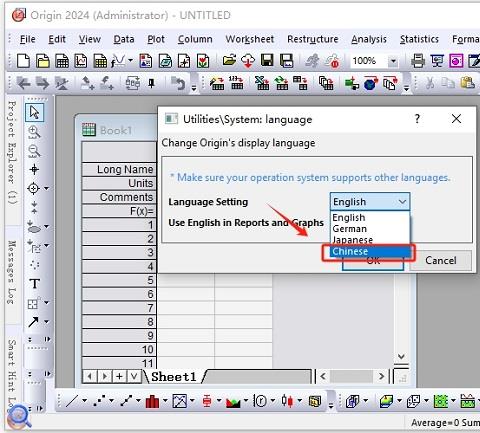Select worksheet row 5 header
This screenshot has width=480, height=433.
coord(119,280)
